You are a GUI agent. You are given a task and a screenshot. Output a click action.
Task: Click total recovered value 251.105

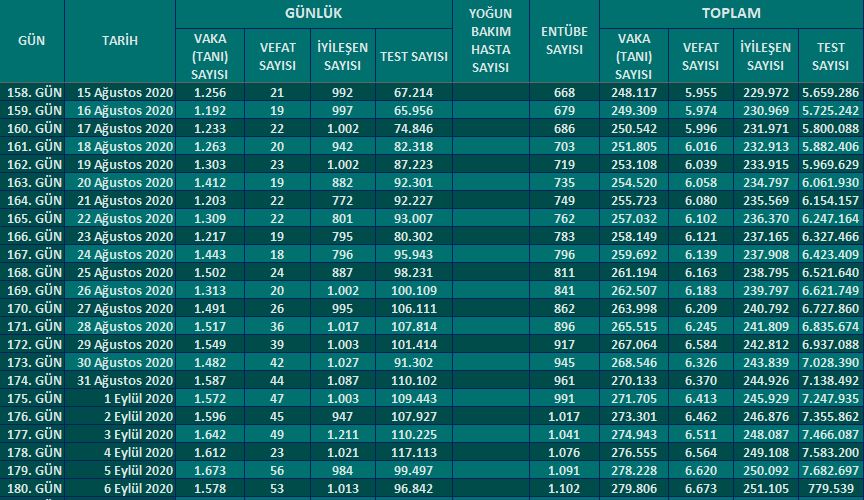coord(765,488)
